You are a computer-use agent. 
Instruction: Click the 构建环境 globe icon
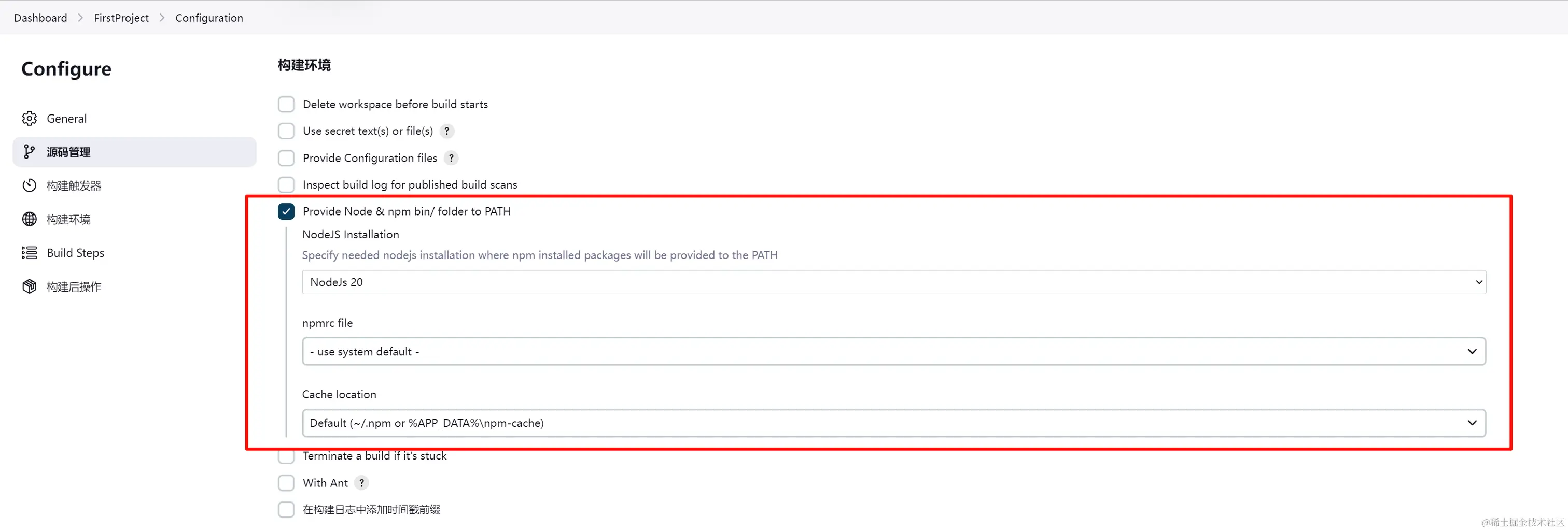[x=29, y=219]
